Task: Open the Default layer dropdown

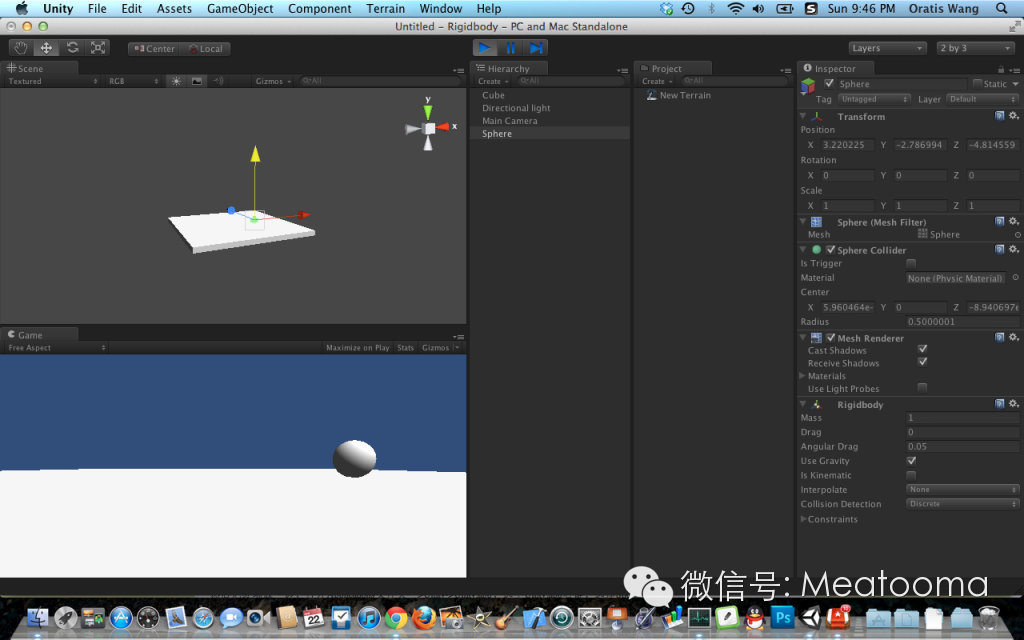Action: 982,99
